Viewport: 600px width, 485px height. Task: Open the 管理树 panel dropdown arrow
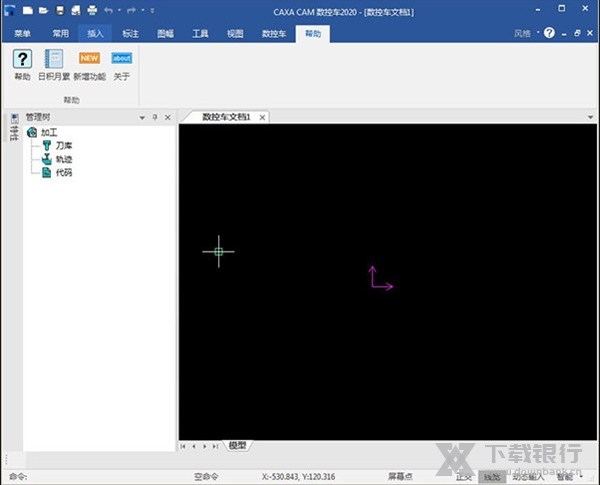141,117
